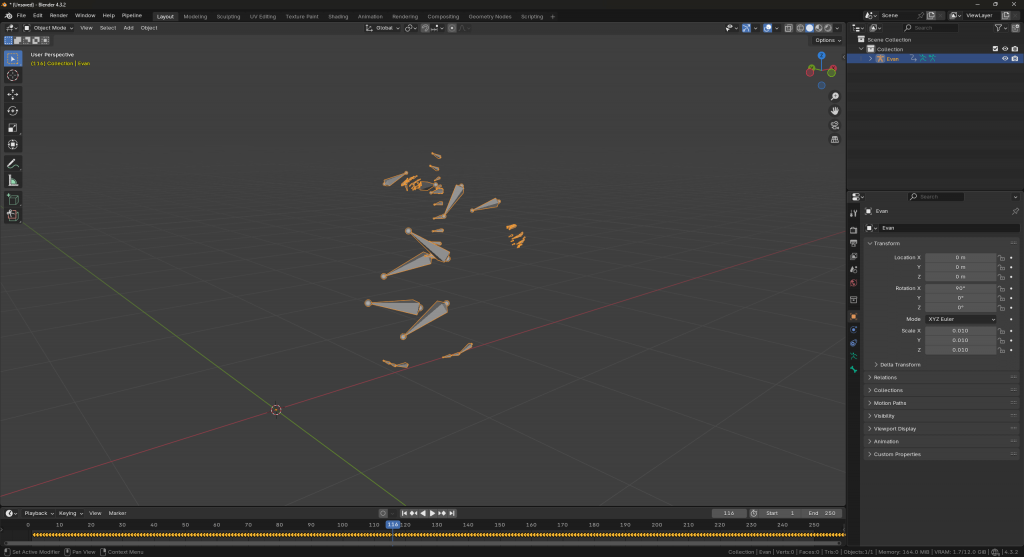Switch to Geometry Nodes workspace tab
The height and width of the screenshot is (557, 1024).
click(490, 16)
